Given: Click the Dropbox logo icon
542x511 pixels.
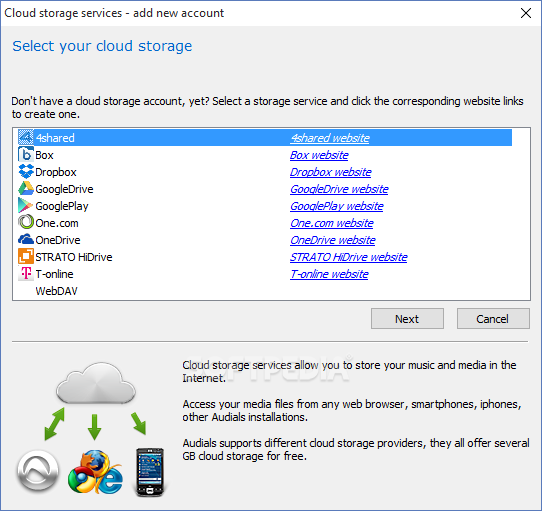Looking at the screenshot, I should 26,171.
